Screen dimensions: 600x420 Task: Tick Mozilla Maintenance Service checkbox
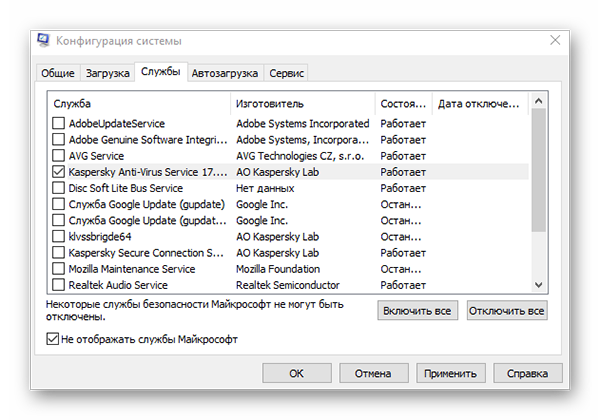click(x=58, y=269)
